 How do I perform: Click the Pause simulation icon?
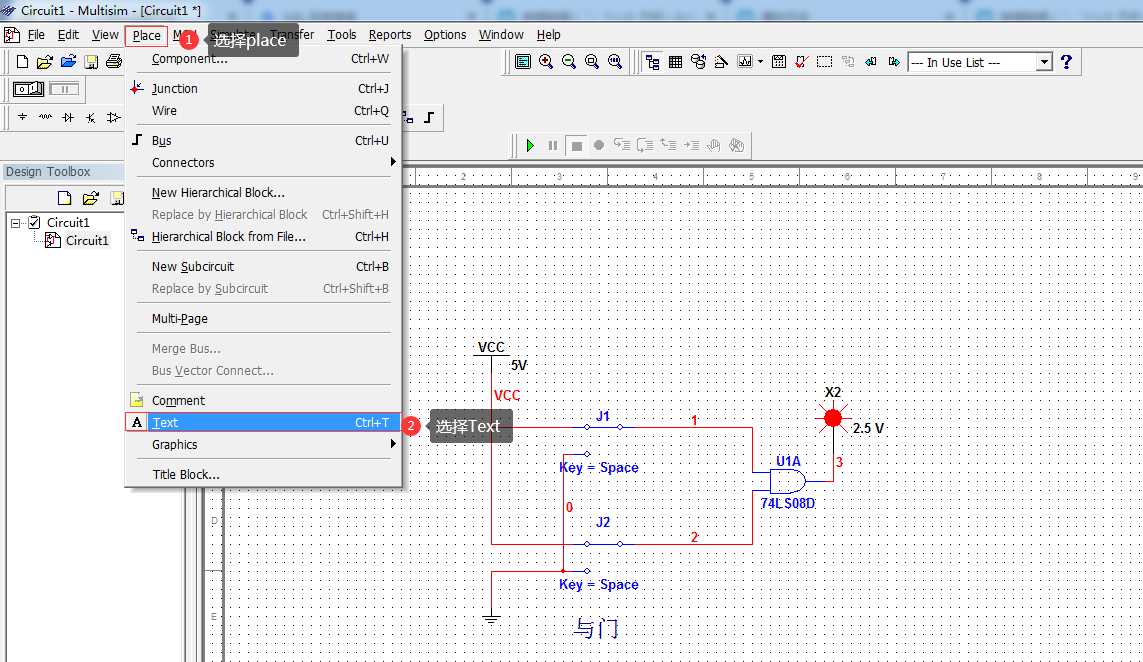point(553,145)
